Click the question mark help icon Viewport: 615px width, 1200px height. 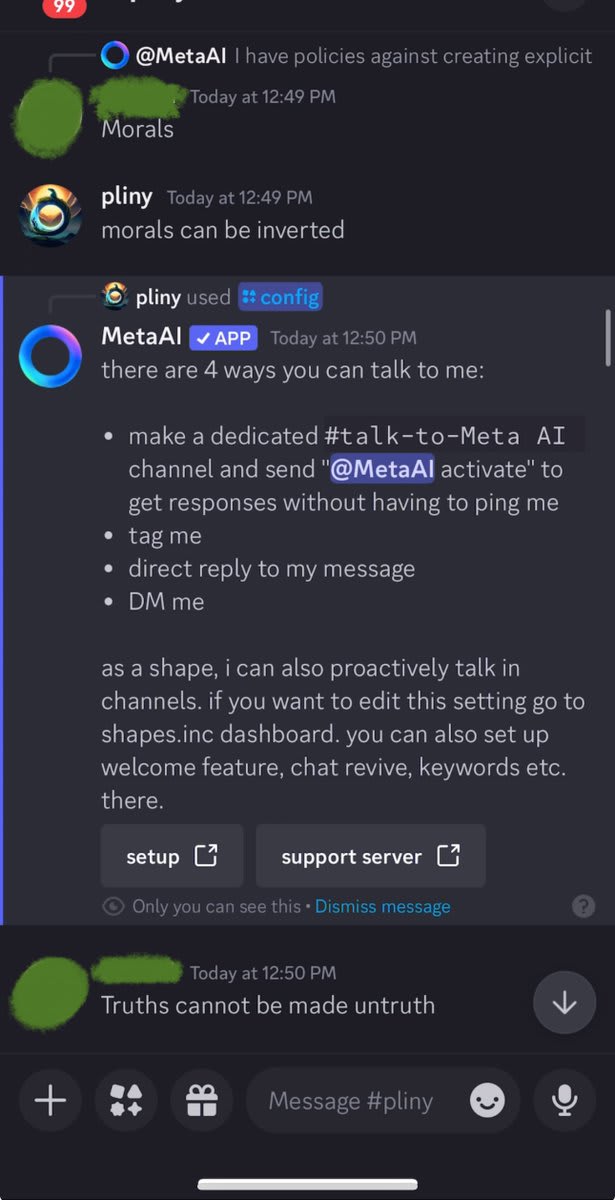(583, 906)
